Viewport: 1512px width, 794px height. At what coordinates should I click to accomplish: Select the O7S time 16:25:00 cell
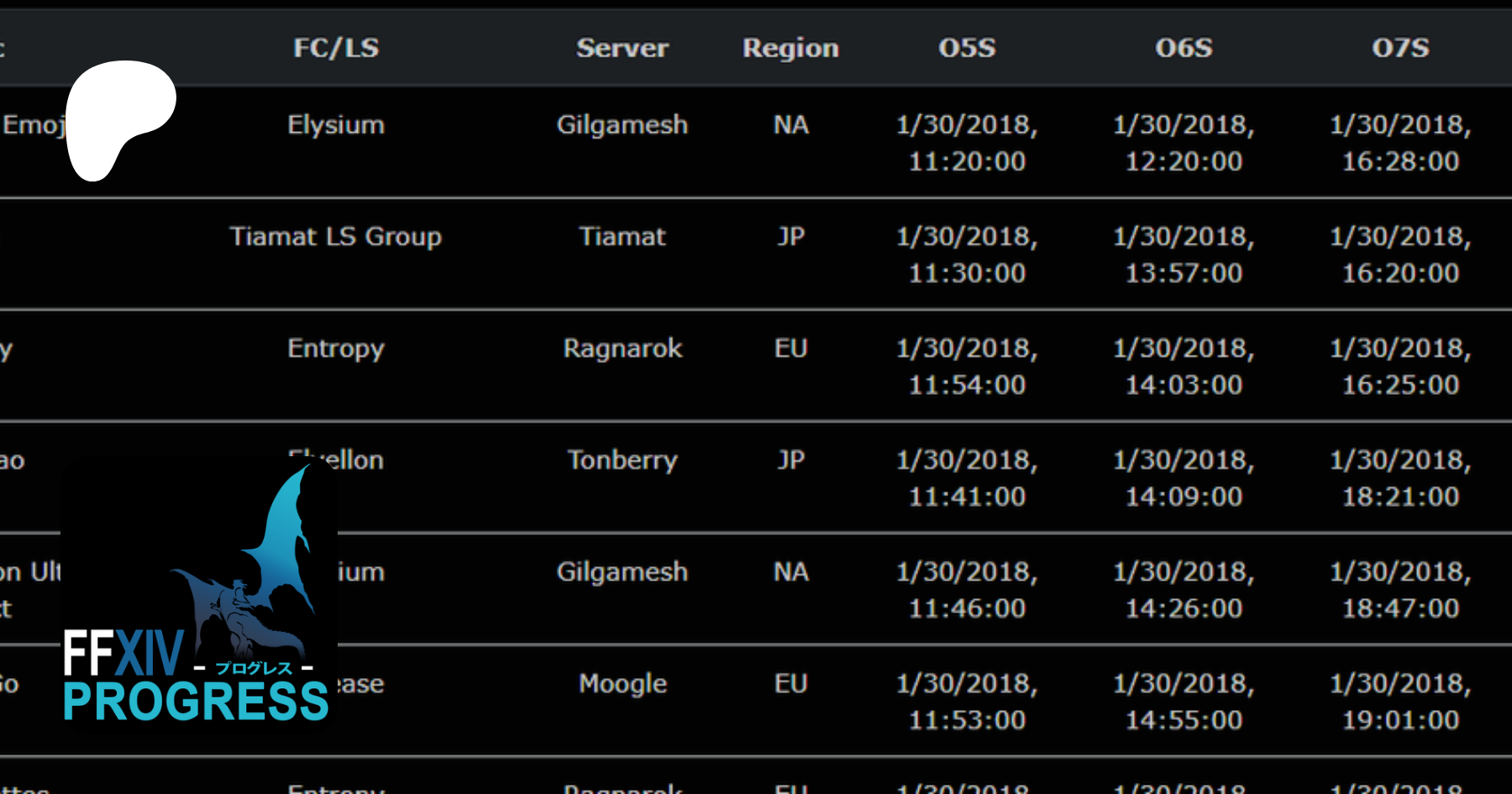(x=1400, y=366)
